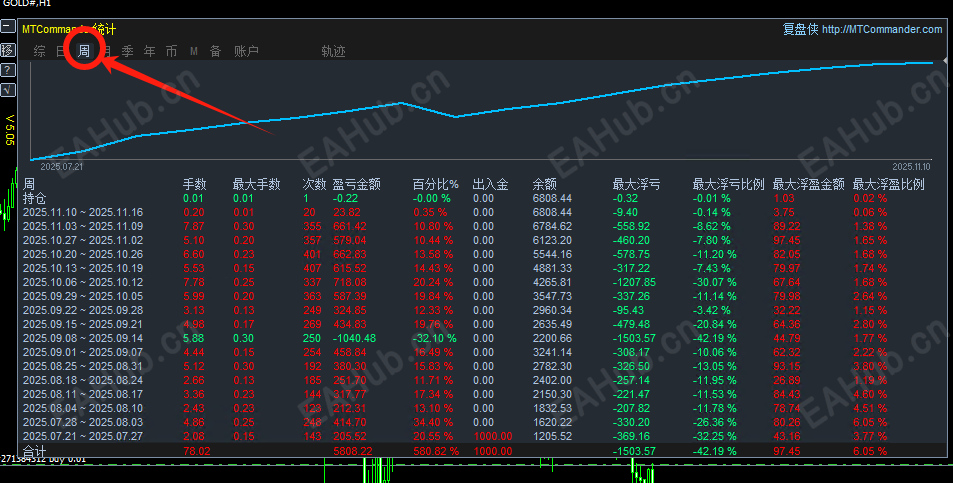Select week row 2025.10.27 ~ 2025.11.02
Image resolution: width=953 pixels, height=483 pixels.
coord(83,240)
